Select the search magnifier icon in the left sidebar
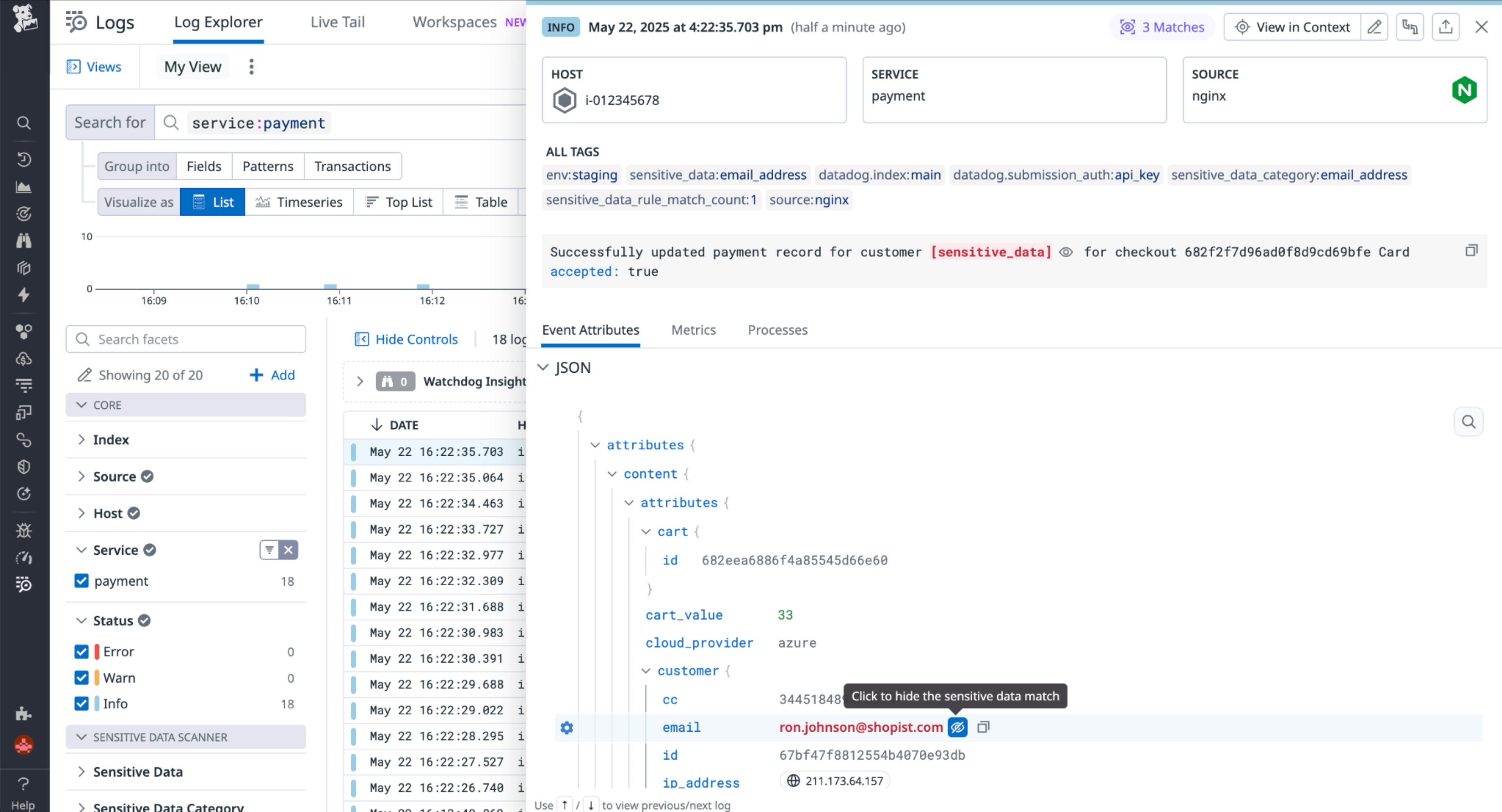 pyautogui.click(x=23, y=123)
